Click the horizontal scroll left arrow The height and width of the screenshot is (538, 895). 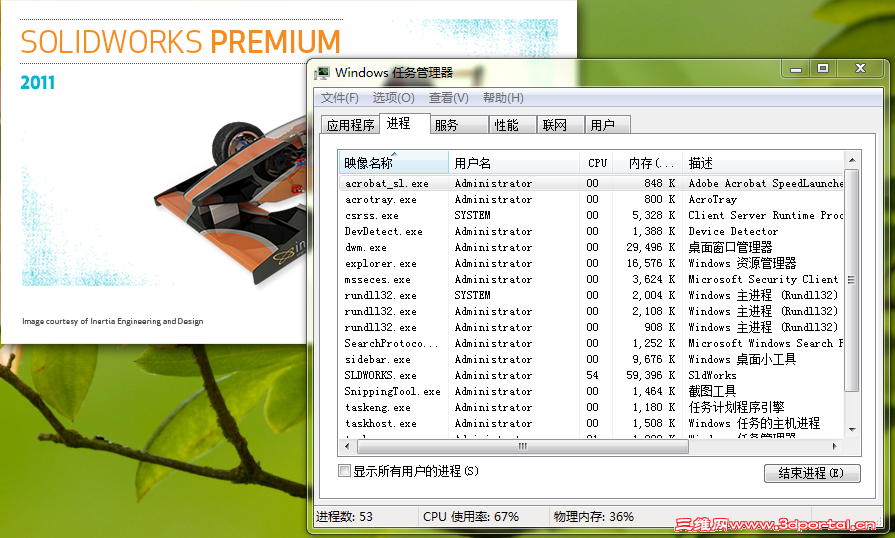coord(347,446)
